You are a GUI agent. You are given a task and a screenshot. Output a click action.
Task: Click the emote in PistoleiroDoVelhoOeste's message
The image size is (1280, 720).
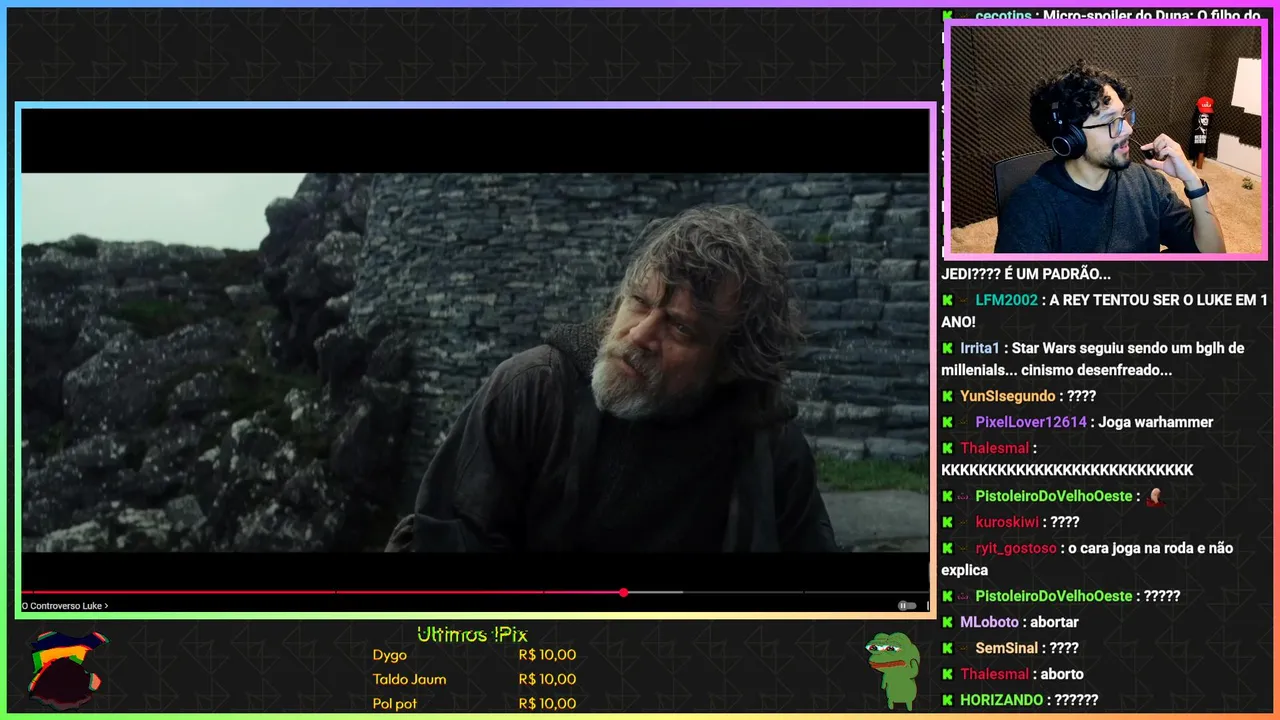pos(1155,496)
